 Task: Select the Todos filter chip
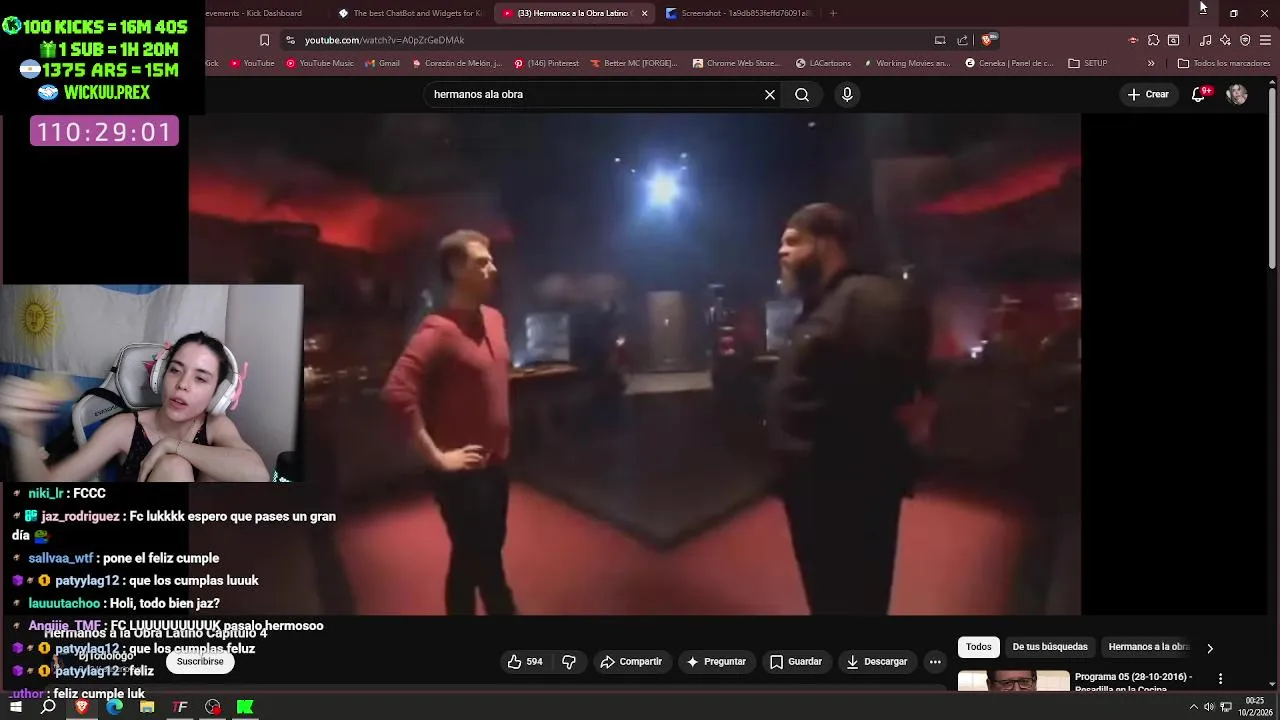tap(979, 647)
